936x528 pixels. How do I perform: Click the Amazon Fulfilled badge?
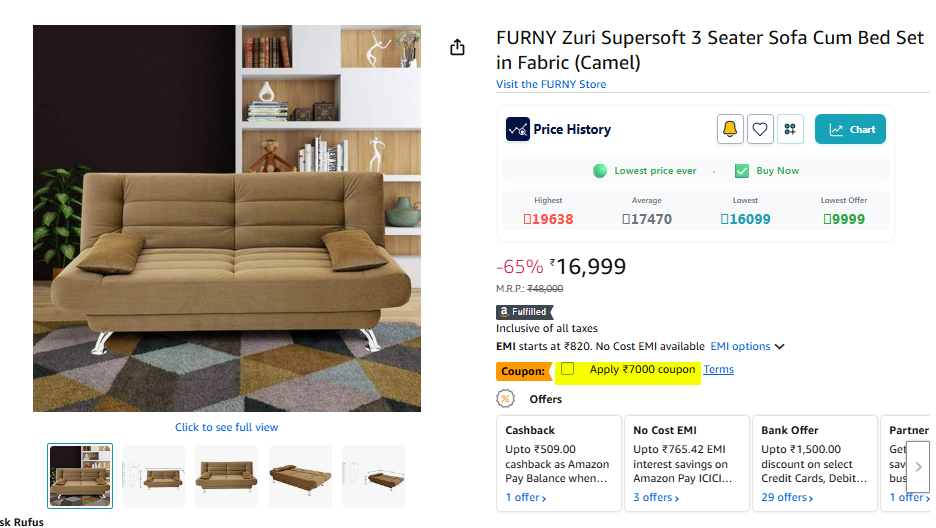click(x=525, y=311)
